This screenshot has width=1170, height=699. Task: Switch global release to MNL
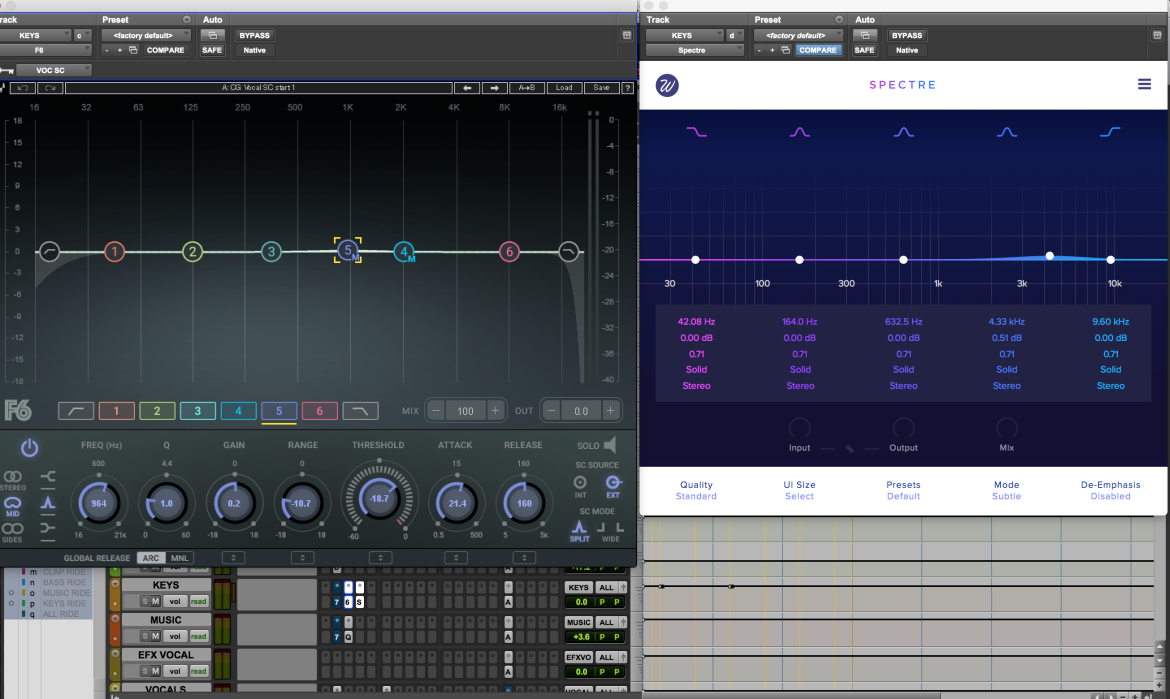(x=179, y=558)
